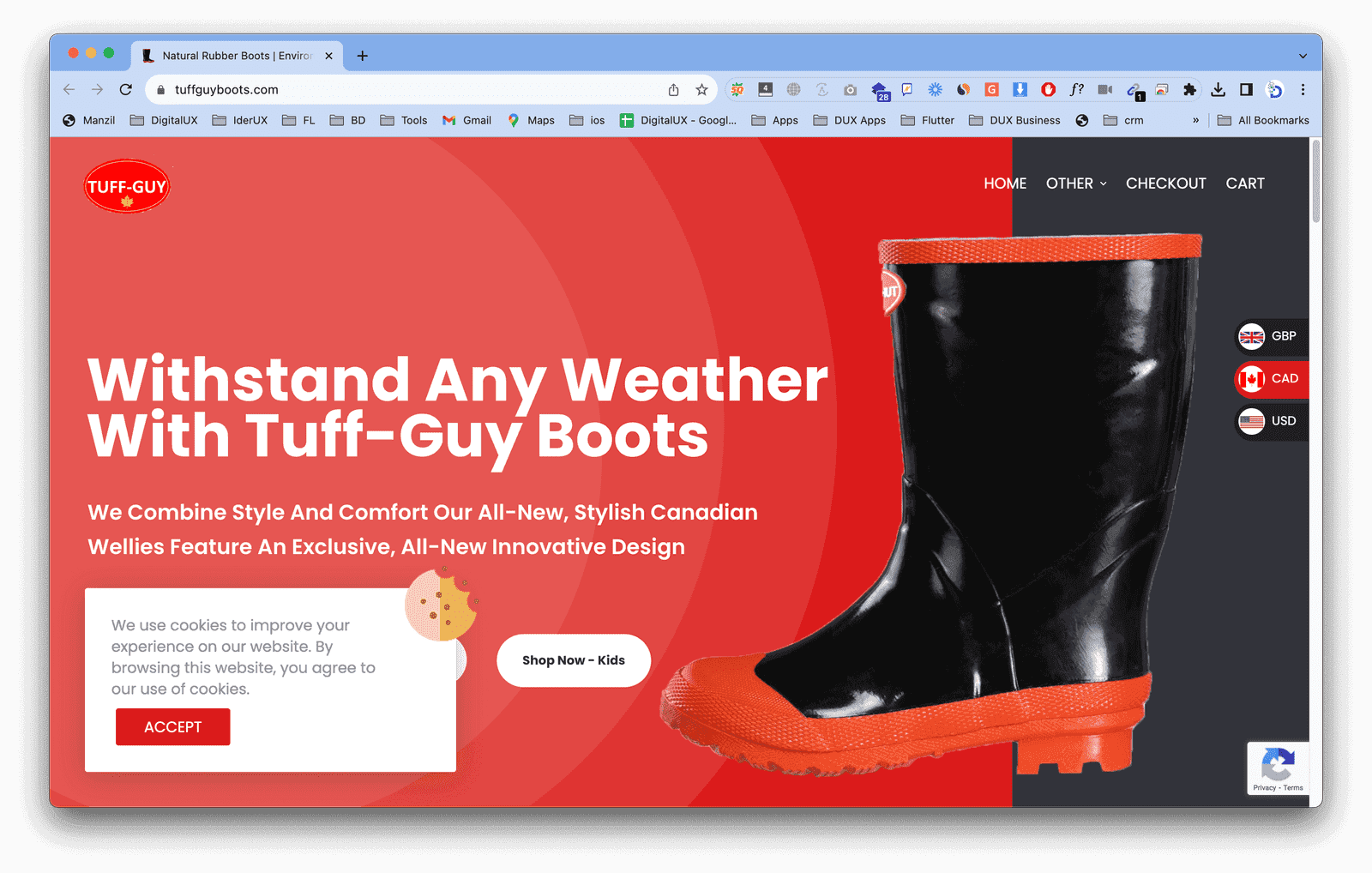This screenshot has width=1372, height=873.
Task: Switch currency to USD
Action: tap(1272, 421)
